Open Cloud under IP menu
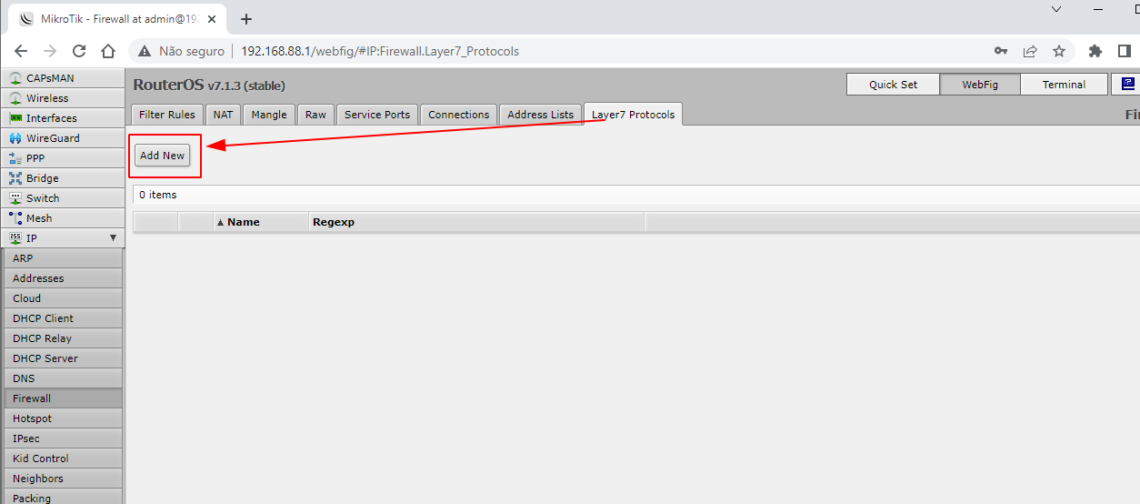Image resolution: width=1140 pixels, height=504 pixels. [63, 298]
